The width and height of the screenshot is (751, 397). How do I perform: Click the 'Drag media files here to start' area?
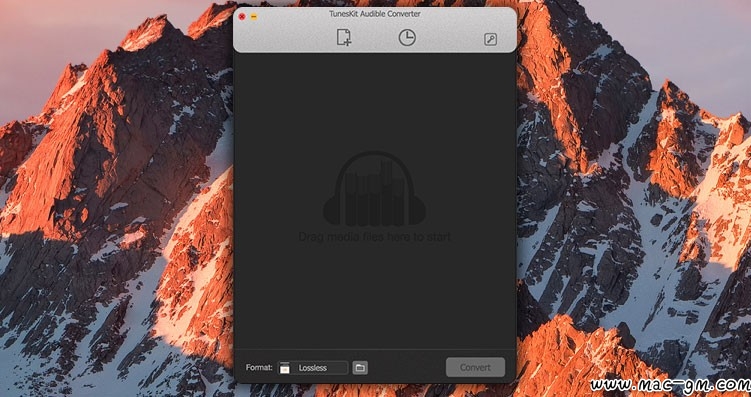(375, 237)
